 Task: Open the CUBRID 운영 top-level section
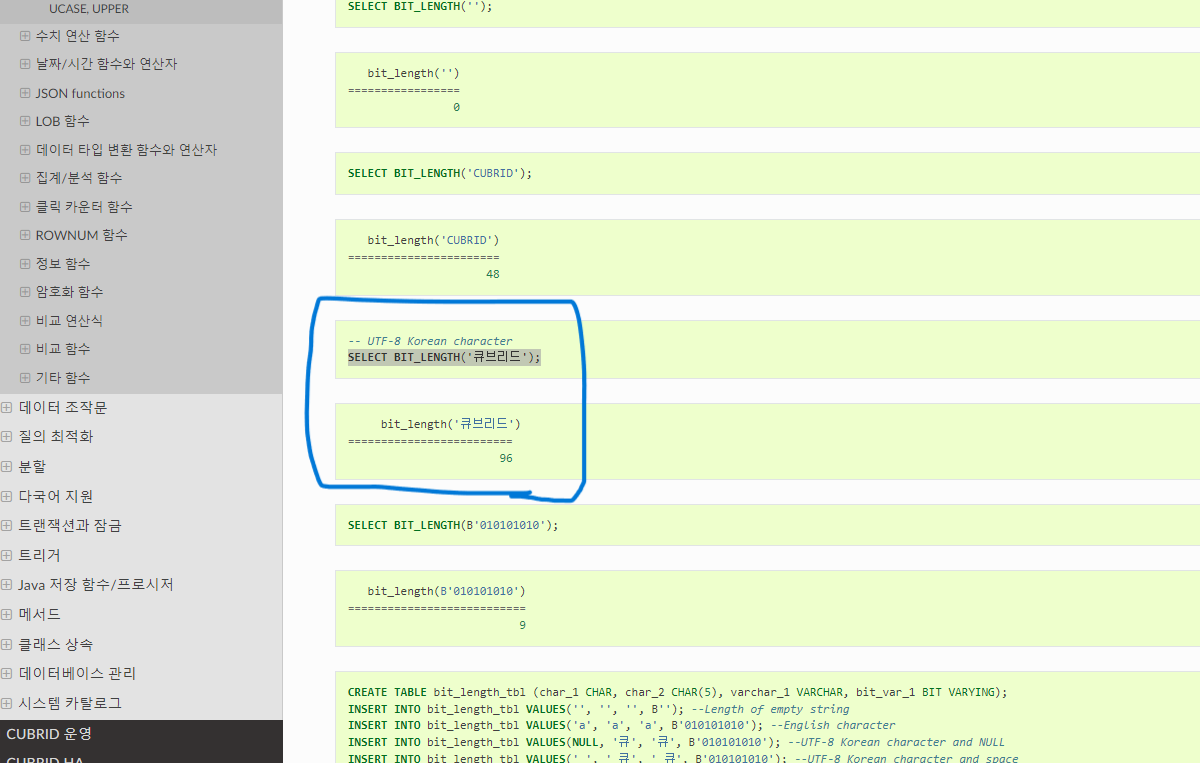49,734
